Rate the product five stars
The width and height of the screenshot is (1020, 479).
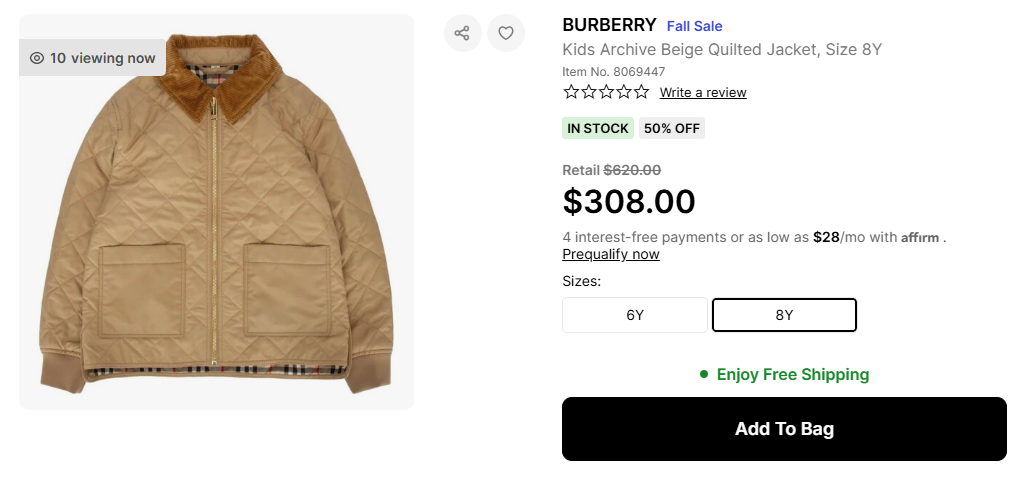tap(641, 92)
